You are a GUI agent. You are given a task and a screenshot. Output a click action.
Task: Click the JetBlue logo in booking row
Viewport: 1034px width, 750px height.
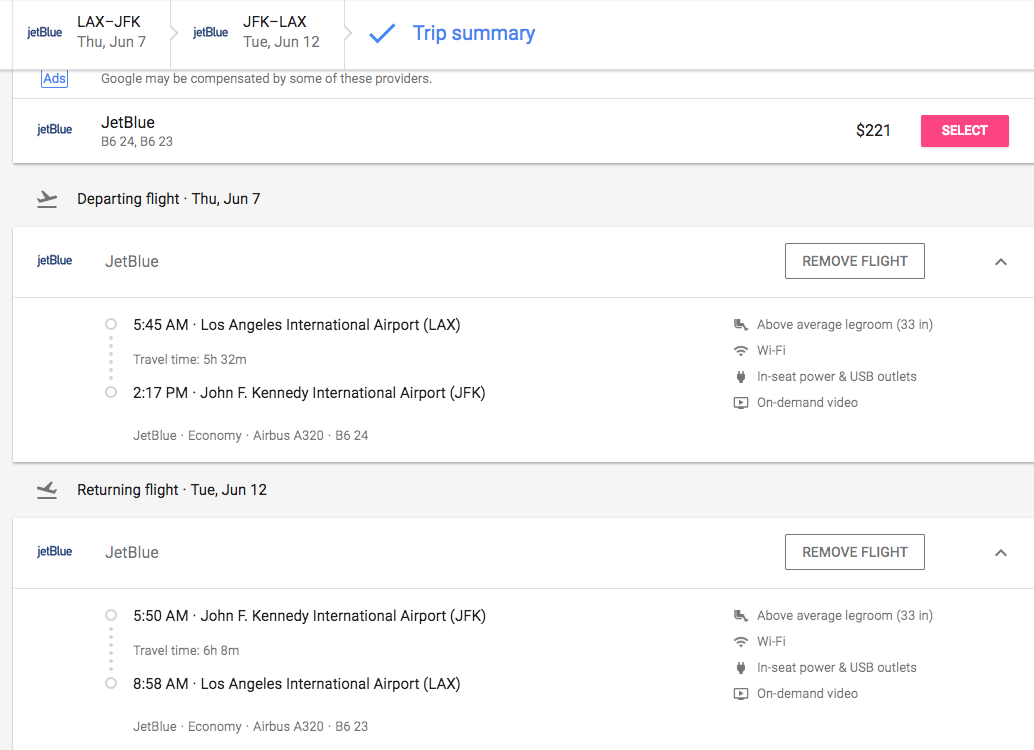tap(55, 130)
